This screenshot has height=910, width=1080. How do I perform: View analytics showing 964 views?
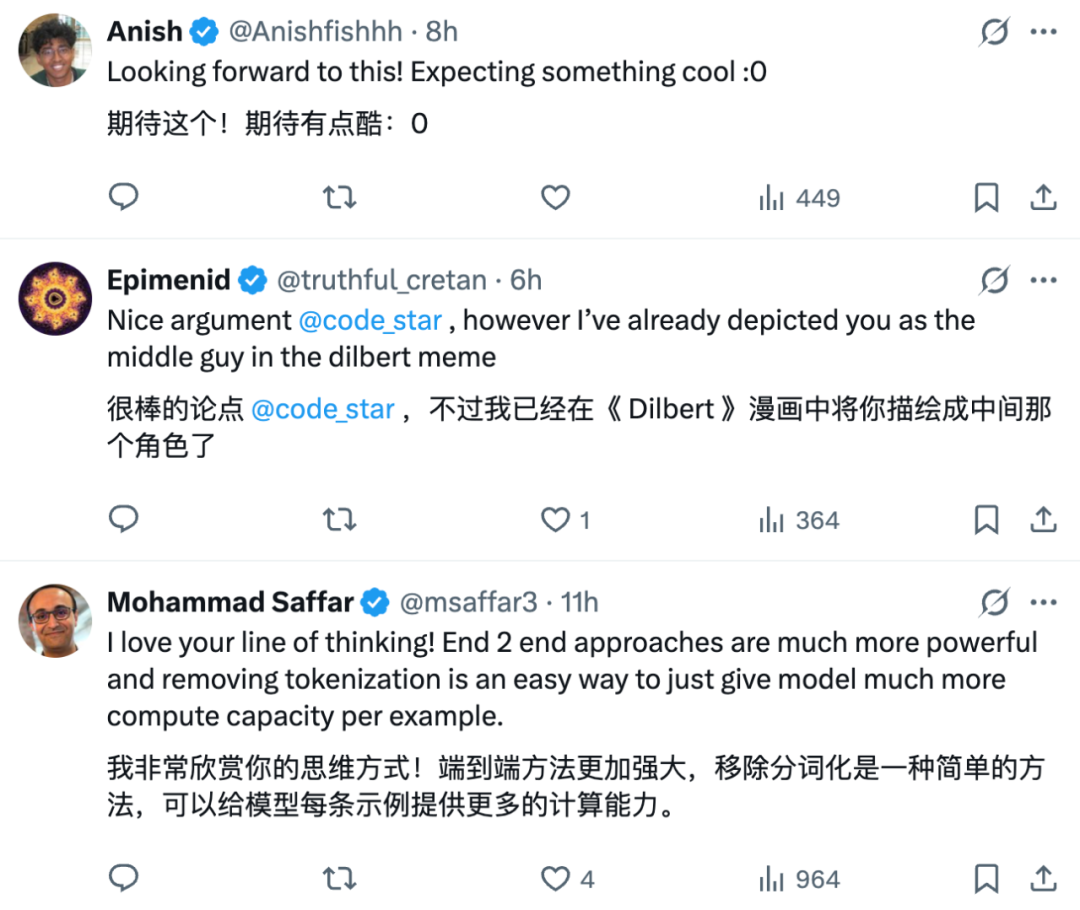point(799,879)
